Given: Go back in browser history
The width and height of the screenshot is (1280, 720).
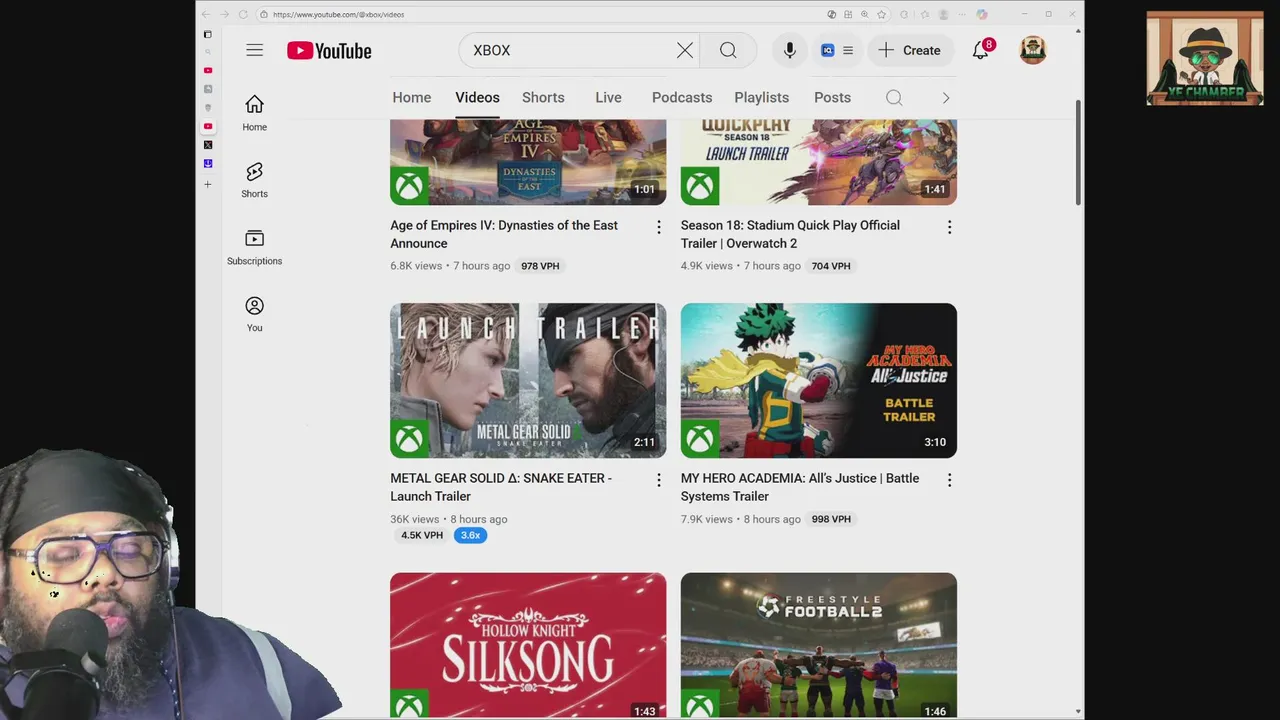Looking at the screenshot, I should 206,14.
